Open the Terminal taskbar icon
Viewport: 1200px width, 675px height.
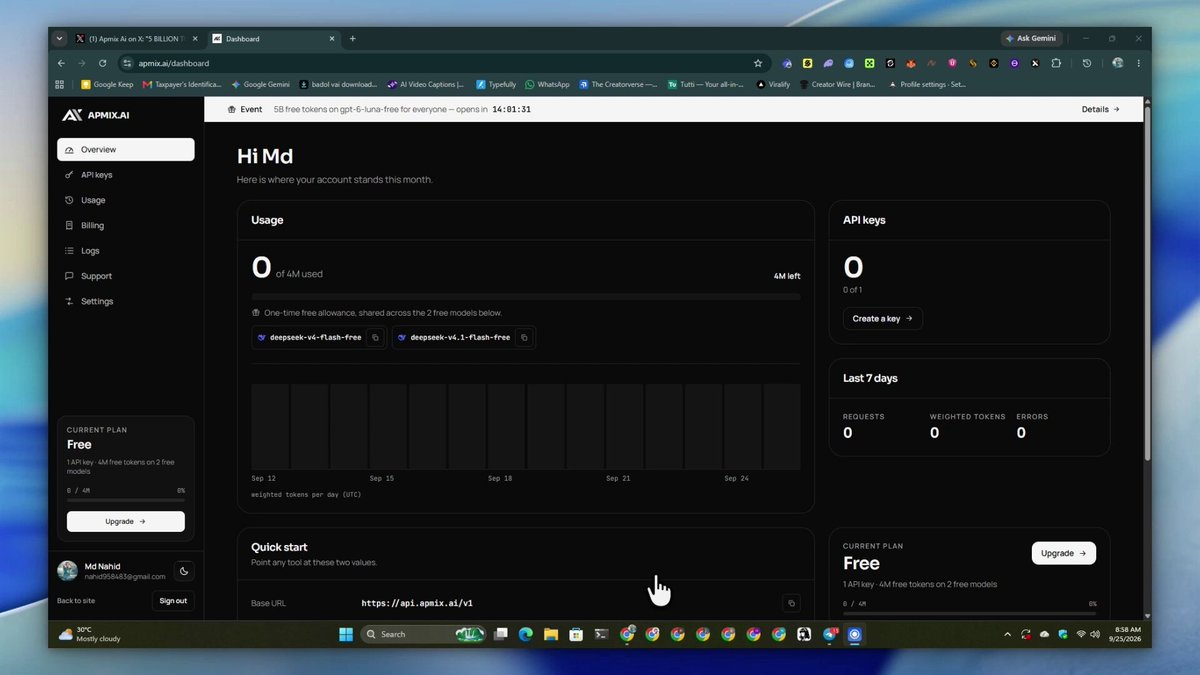(x=601, y=634)
